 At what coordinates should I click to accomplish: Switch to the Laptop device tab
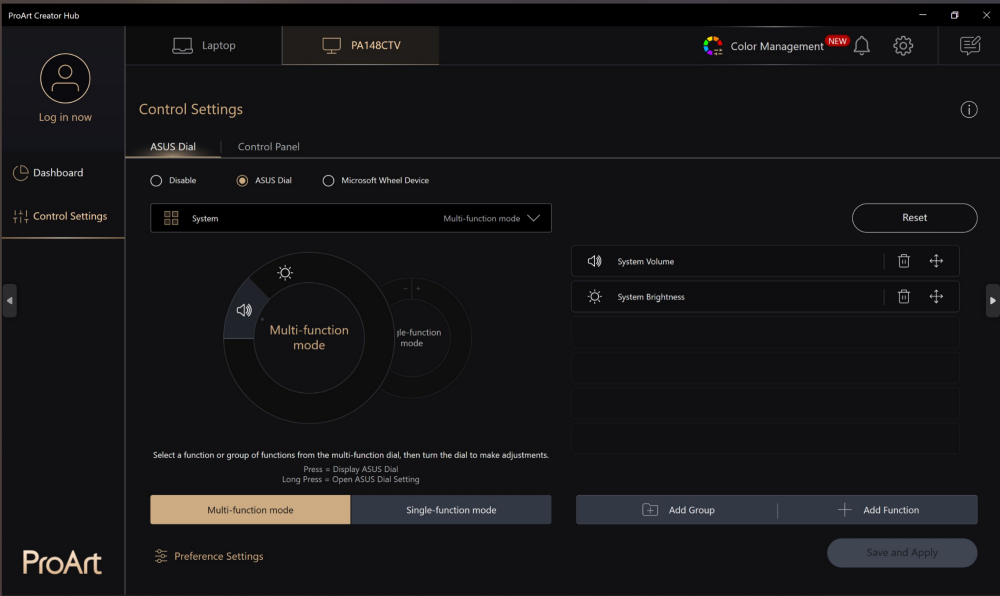coord(203,45)
